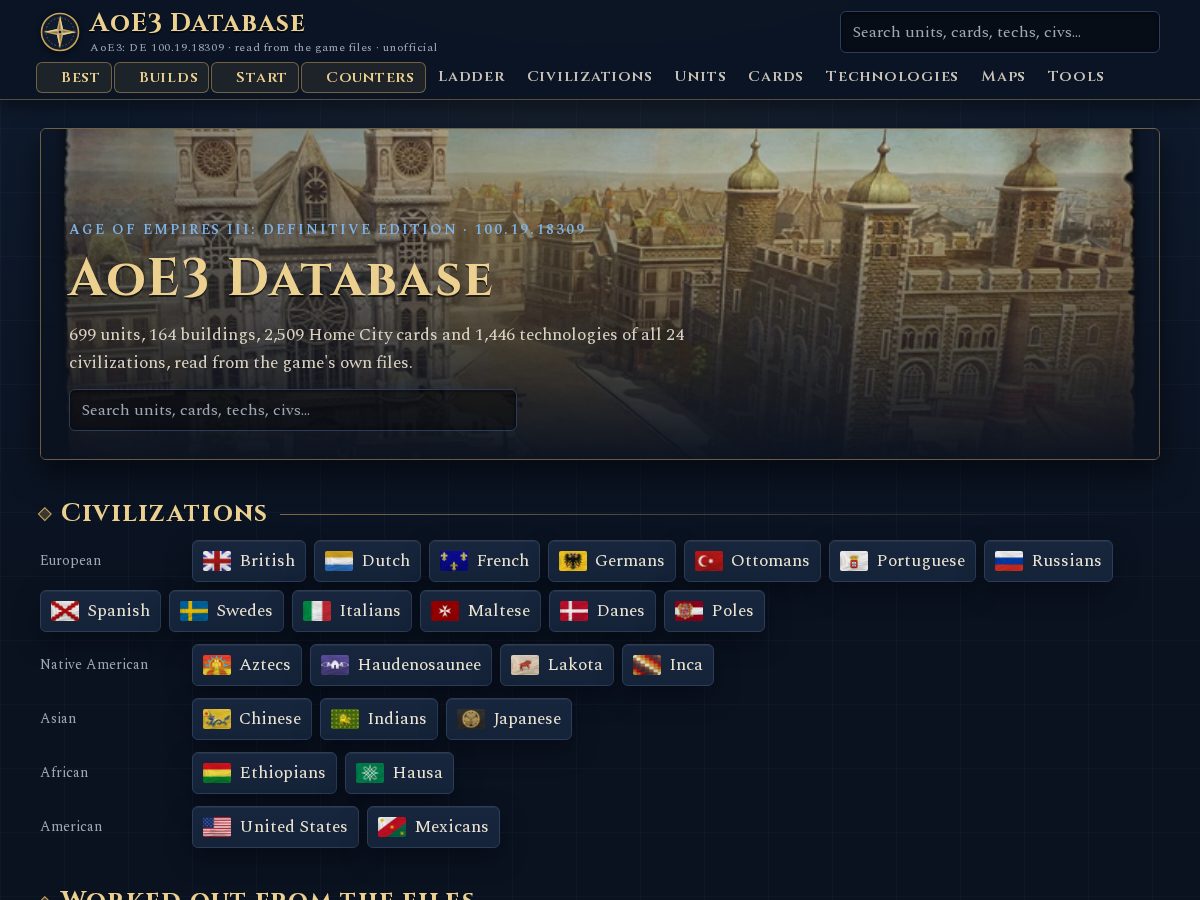Click the '699 units, 164 buildings' summary text
The height and width of the screenshot is (900, 1200).
pos(377,348)
